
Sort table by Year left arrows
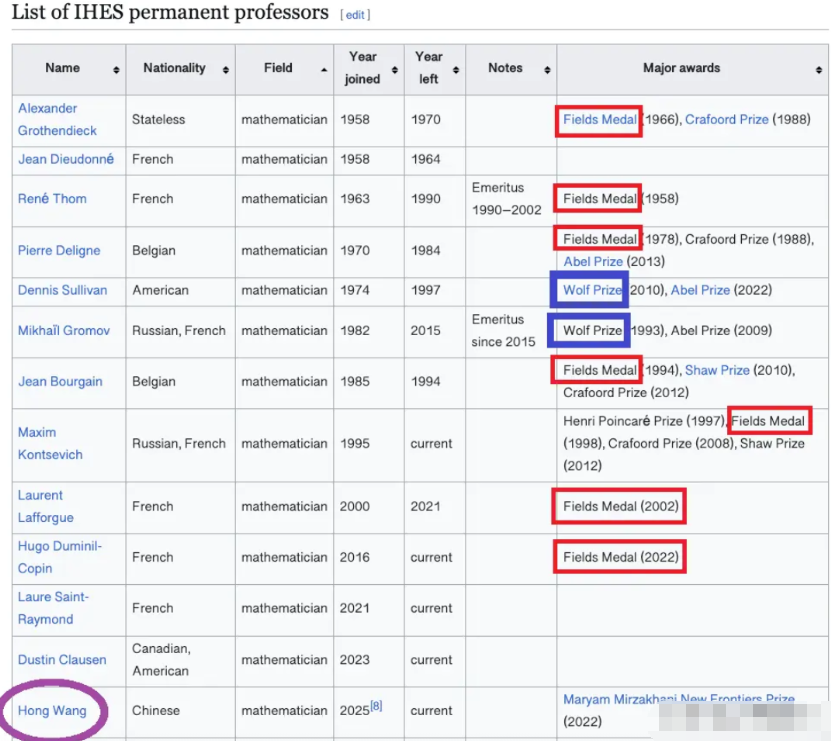click(456, 70)
